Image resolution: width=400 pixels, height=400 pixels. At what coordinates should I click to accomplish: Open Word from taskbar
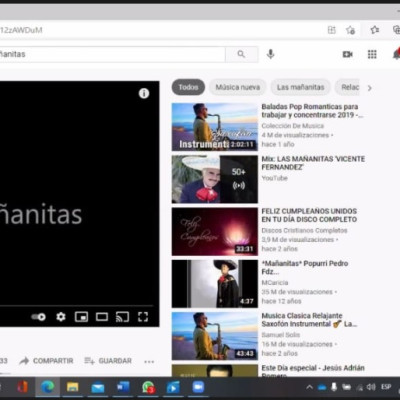123,387
